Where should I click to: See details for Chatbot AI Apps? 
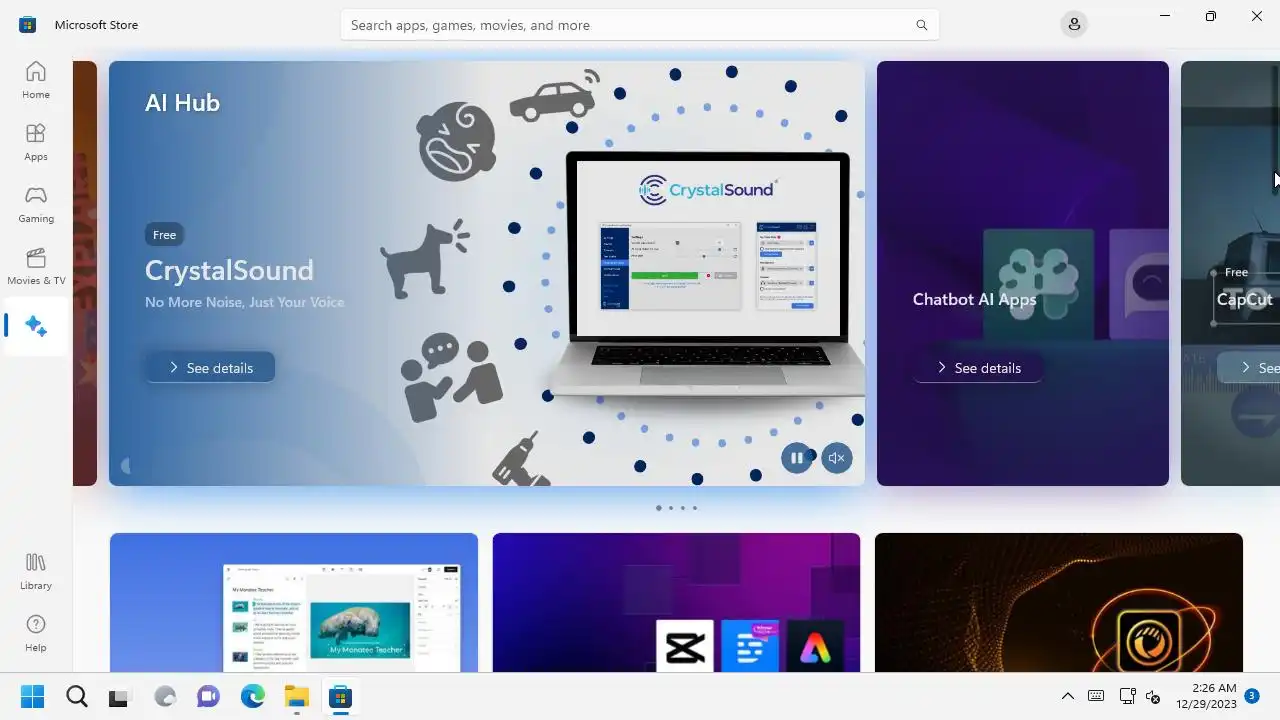point(978,368)
